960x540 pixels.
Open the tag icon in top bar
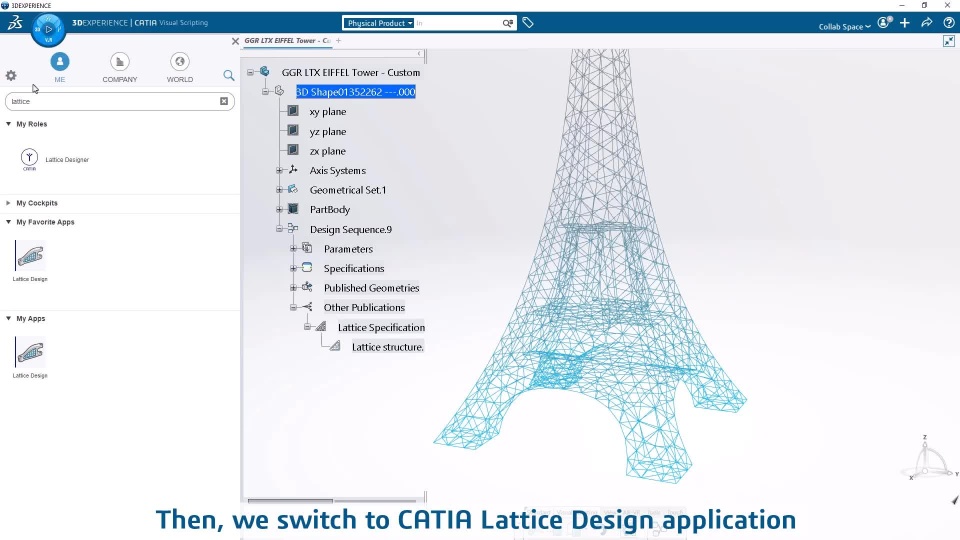tap(528, 23)
